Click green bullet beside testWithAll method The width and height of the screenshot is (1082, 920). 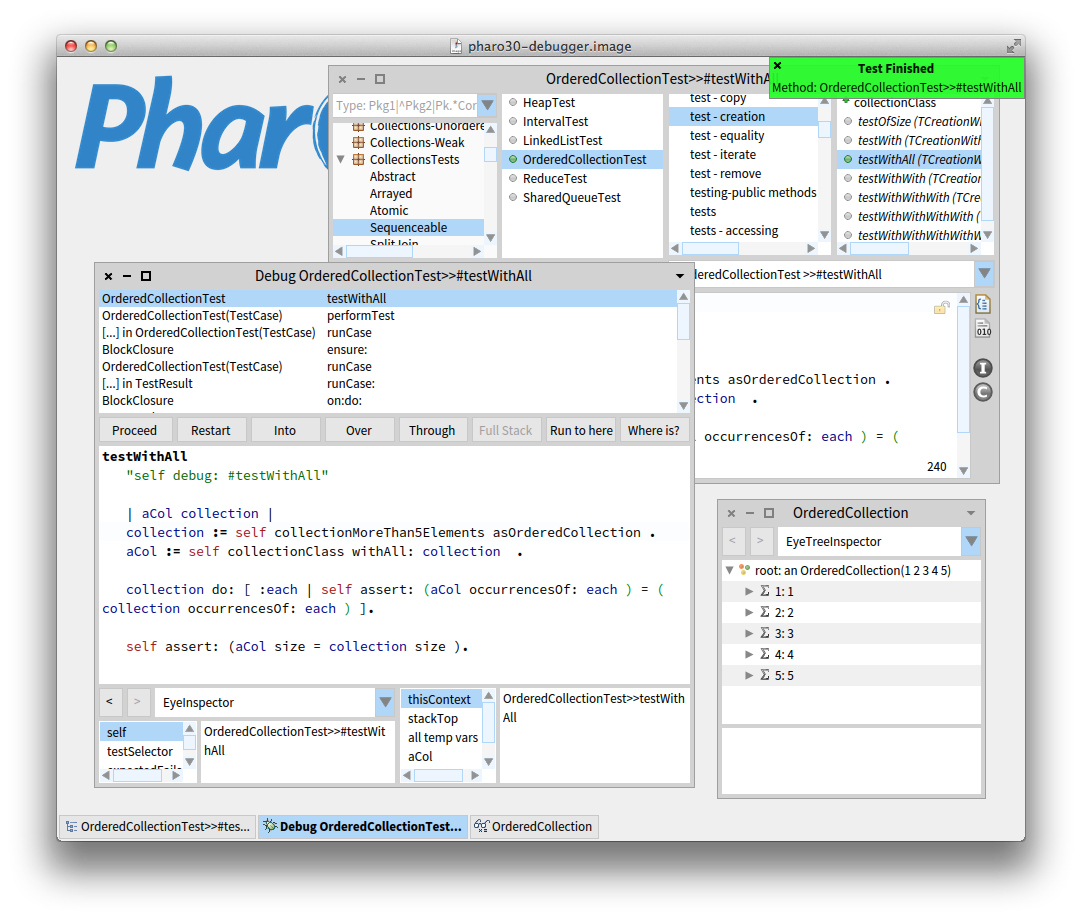click(x=847, y=159)
